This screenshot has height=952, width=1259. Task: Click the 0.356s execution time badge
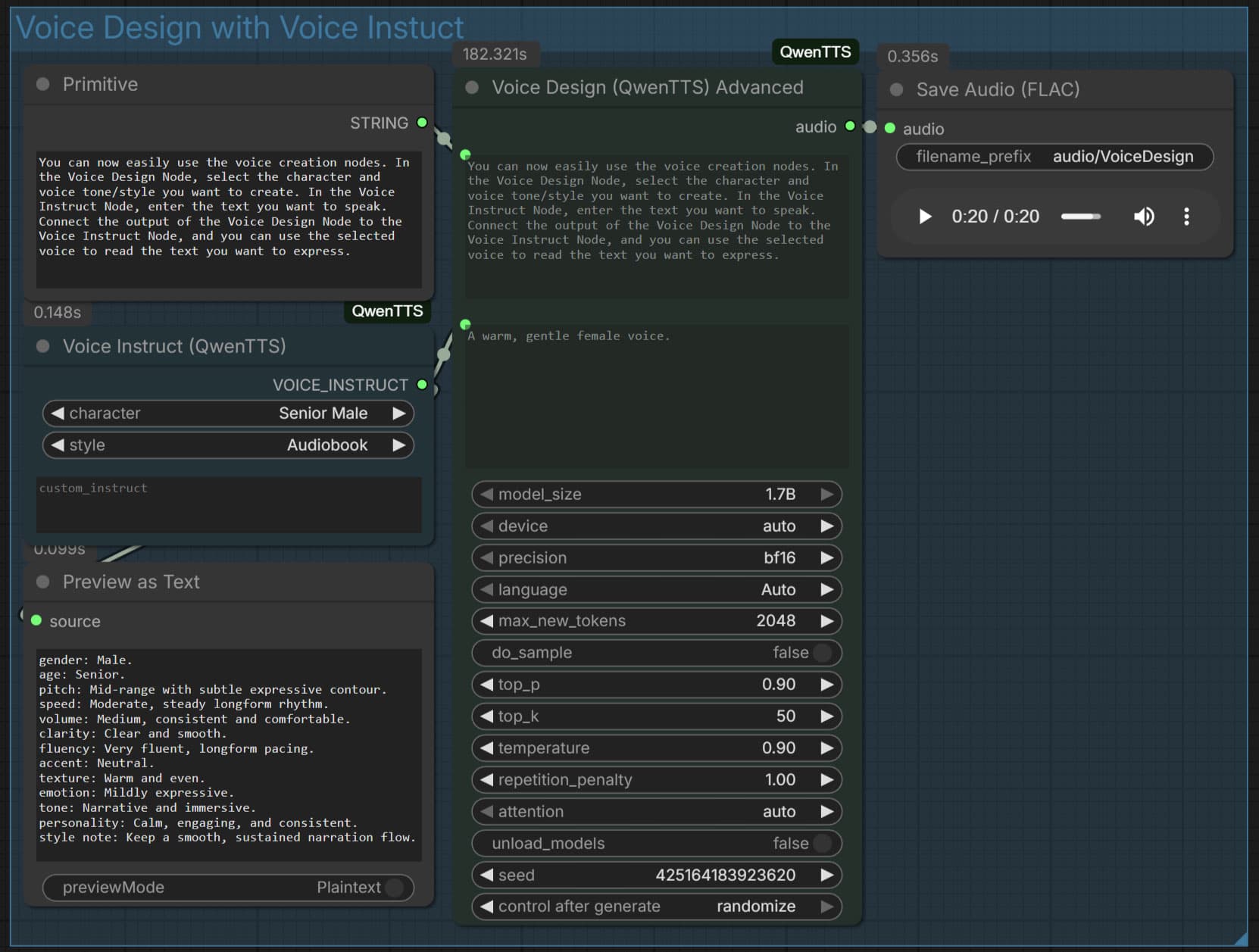(913, 56)
